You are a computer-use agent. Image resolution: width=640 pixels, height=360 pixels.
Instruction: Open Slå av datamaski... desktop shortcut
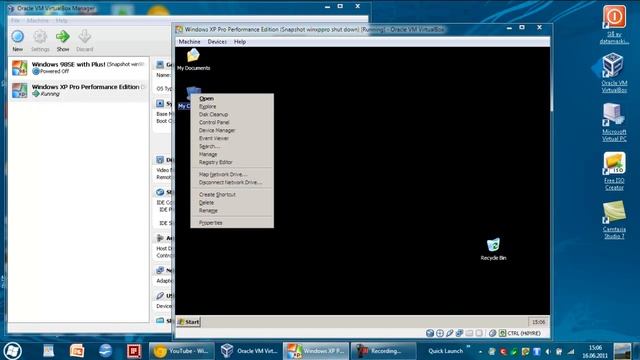tap(614, 24)
